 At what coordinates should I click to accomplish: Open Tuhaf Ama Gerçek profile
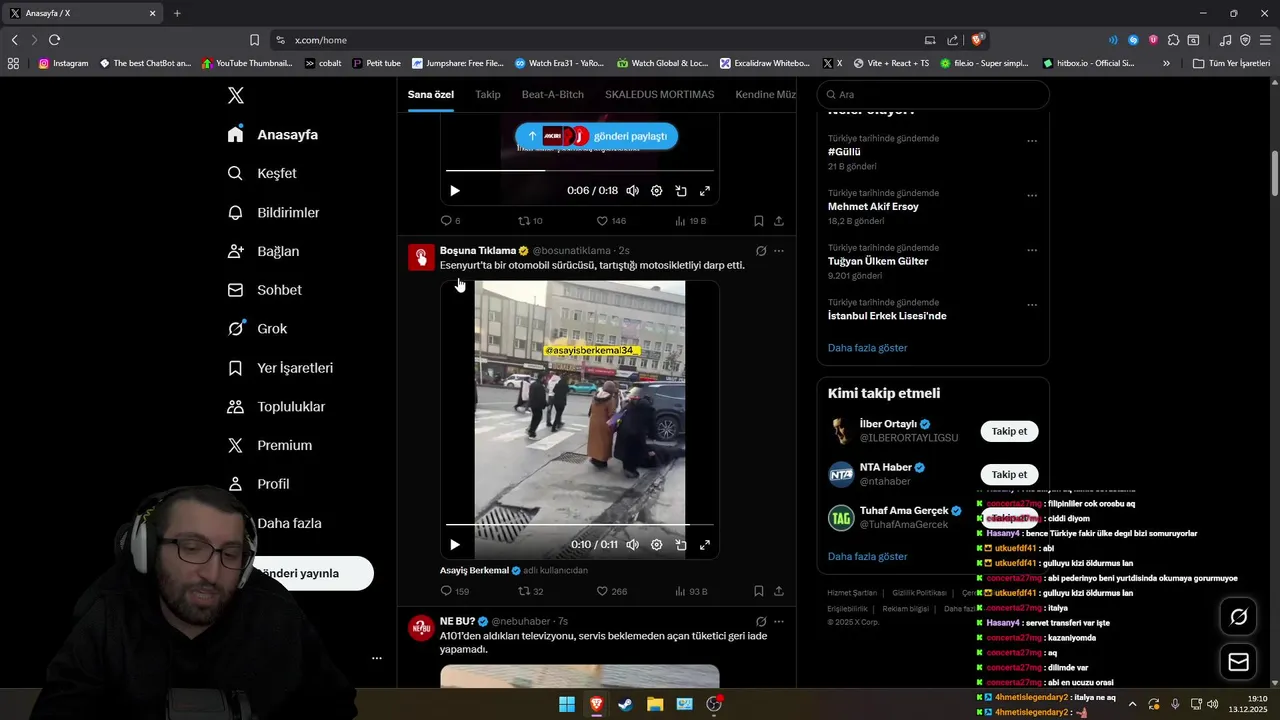(x=904, y=510)
